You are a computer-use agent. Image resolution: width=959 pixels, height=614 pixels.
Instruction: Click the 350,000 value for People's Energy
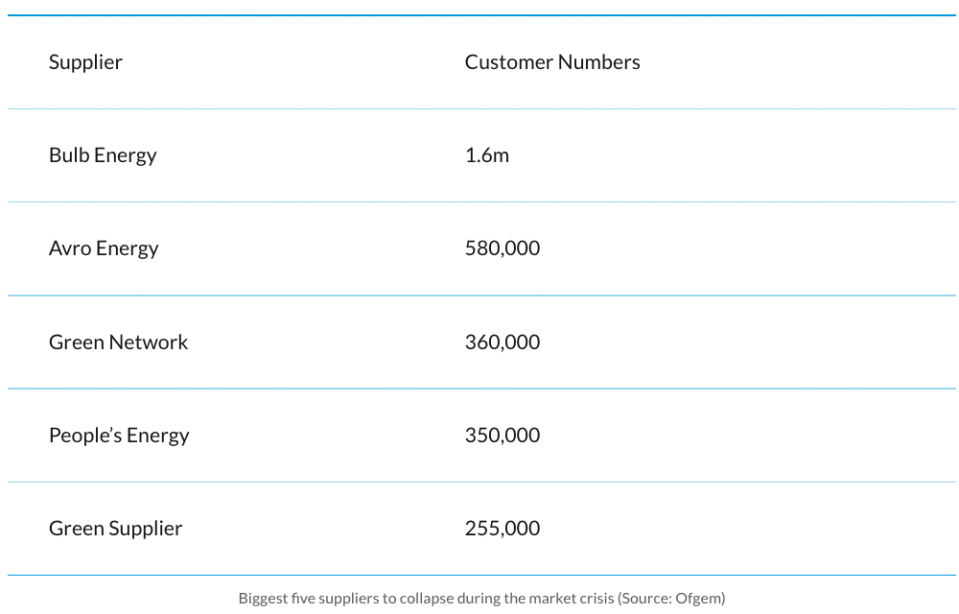(x=502, y=435)
